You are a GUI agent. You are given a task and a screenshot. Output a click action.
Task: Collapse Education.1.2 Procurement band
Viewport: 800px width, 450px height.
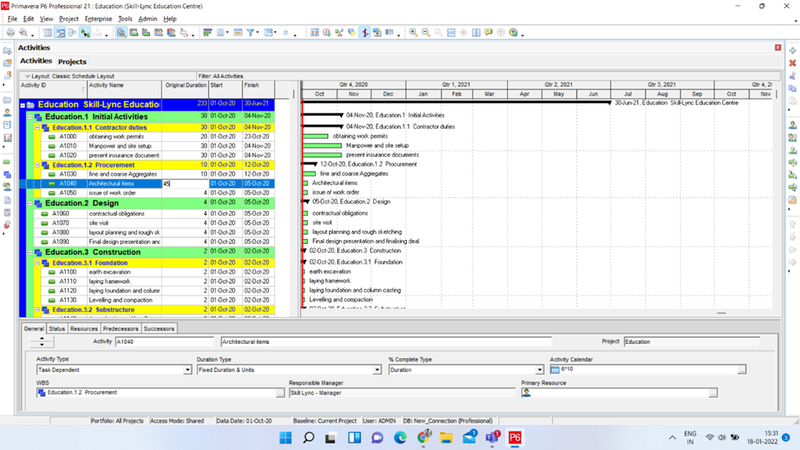point(37,165)
